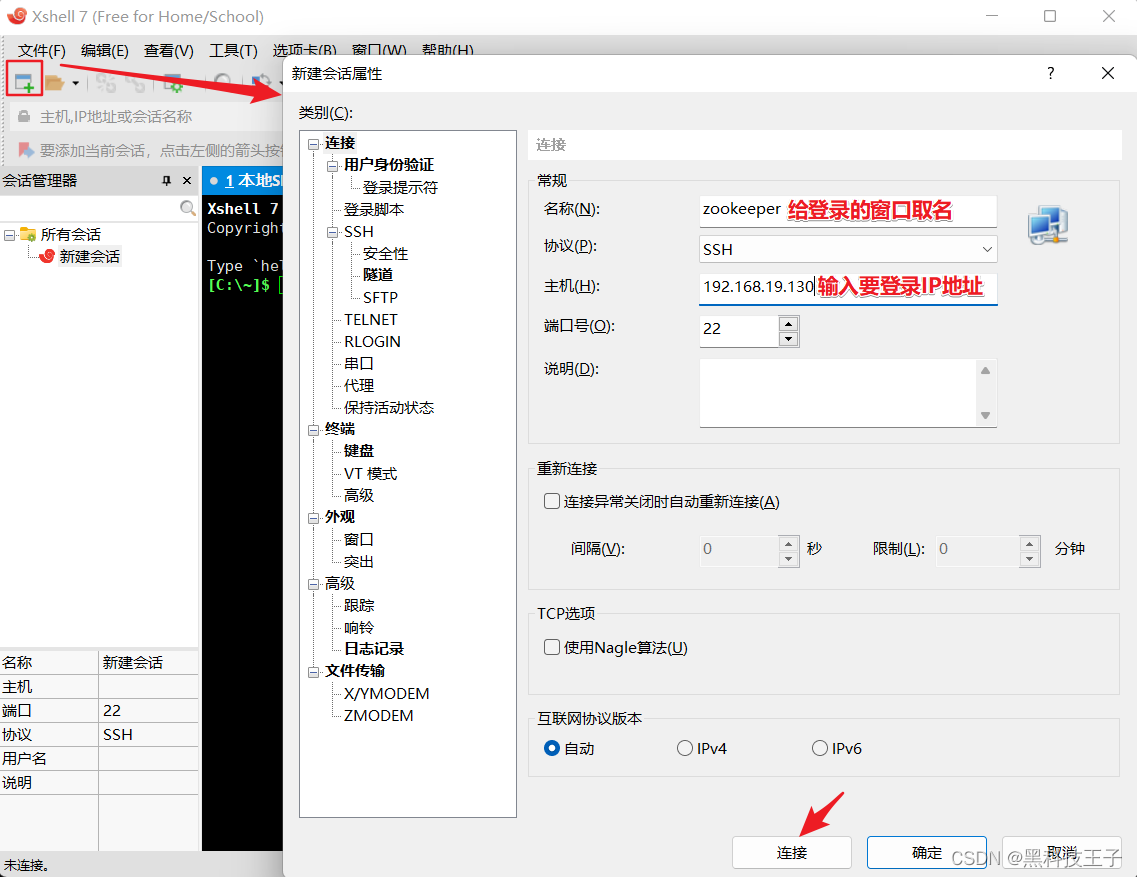Decrease the 限制 minutes spinner
This screenshot has height=877, width=1137.
pos(1029,559)
